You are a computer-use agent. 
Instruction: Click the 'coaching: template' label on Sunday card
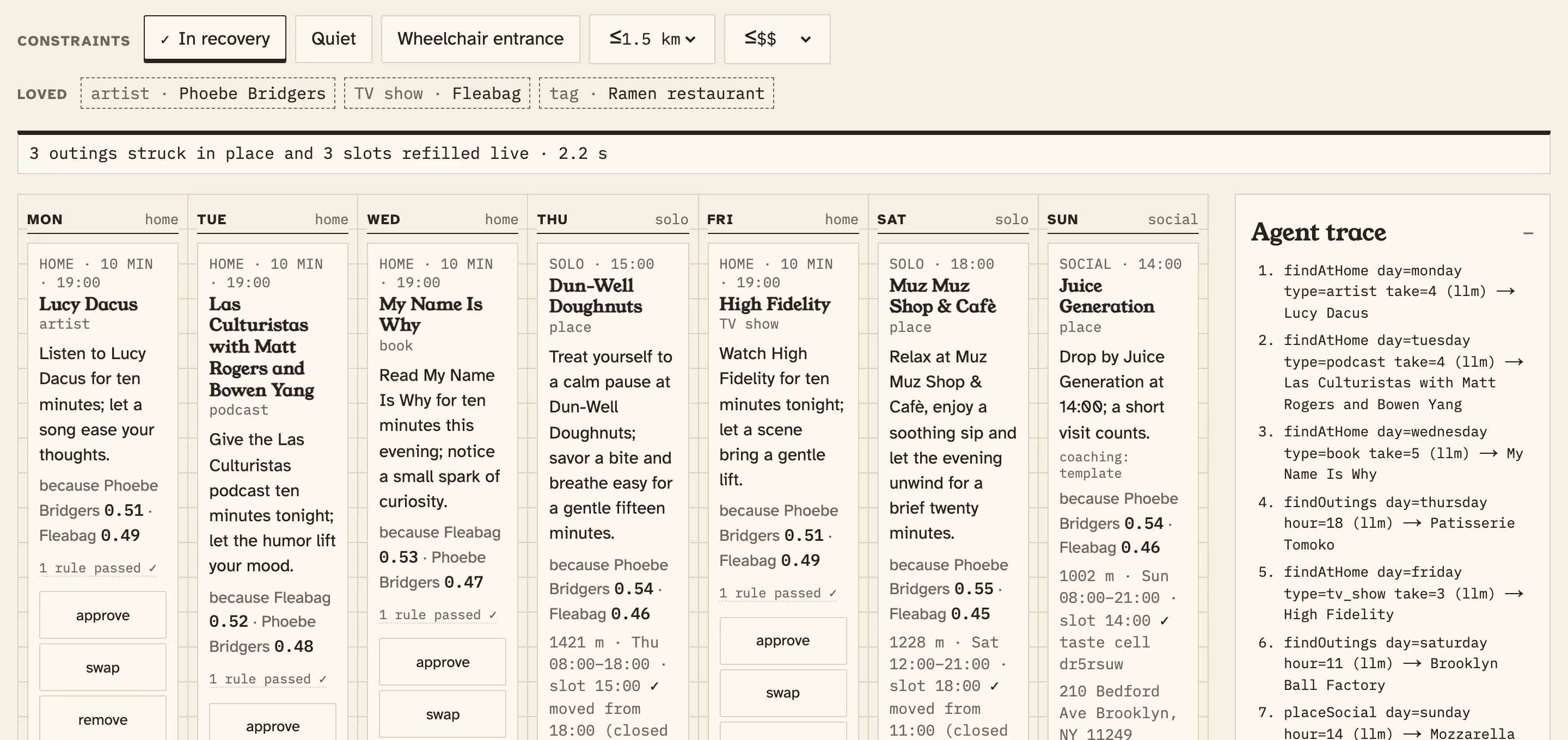pyautogui.click(x=1094, y=465)
